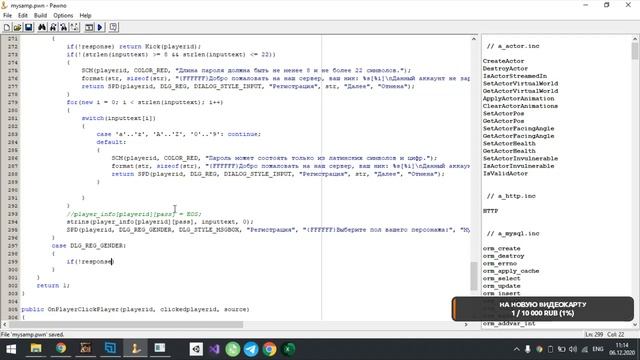
Task: Click the last toolbar icon after the run arrow
Action: point(113,27)
